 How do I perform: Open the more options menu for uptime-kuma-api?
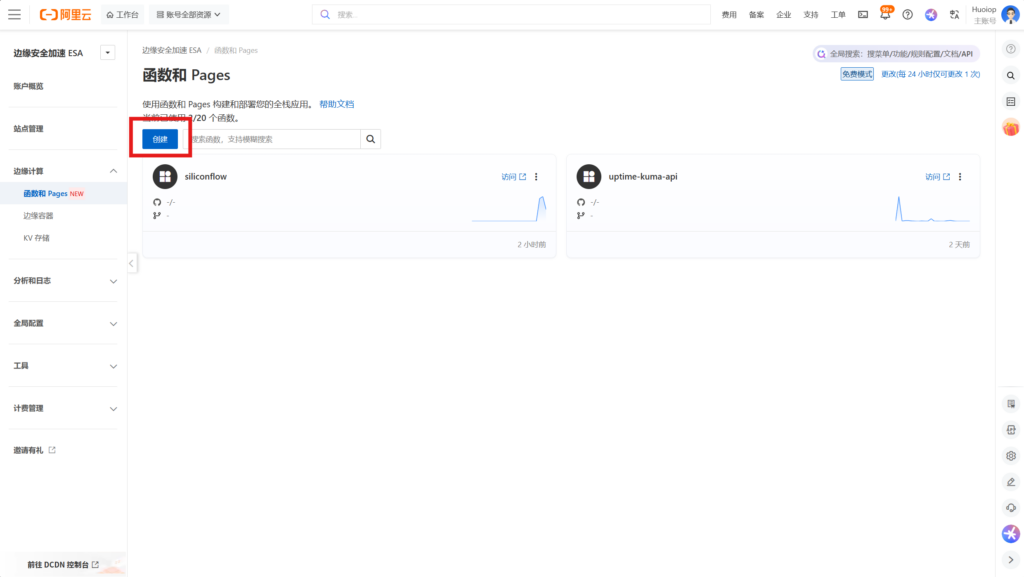click(961, 177)
